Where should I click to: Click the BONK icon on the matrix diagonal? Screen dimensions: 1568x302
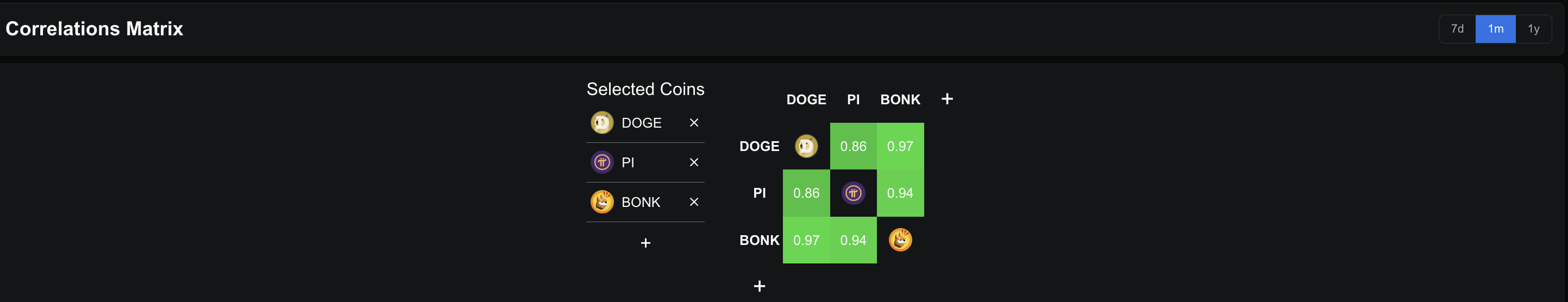click(x=900, y=240)
